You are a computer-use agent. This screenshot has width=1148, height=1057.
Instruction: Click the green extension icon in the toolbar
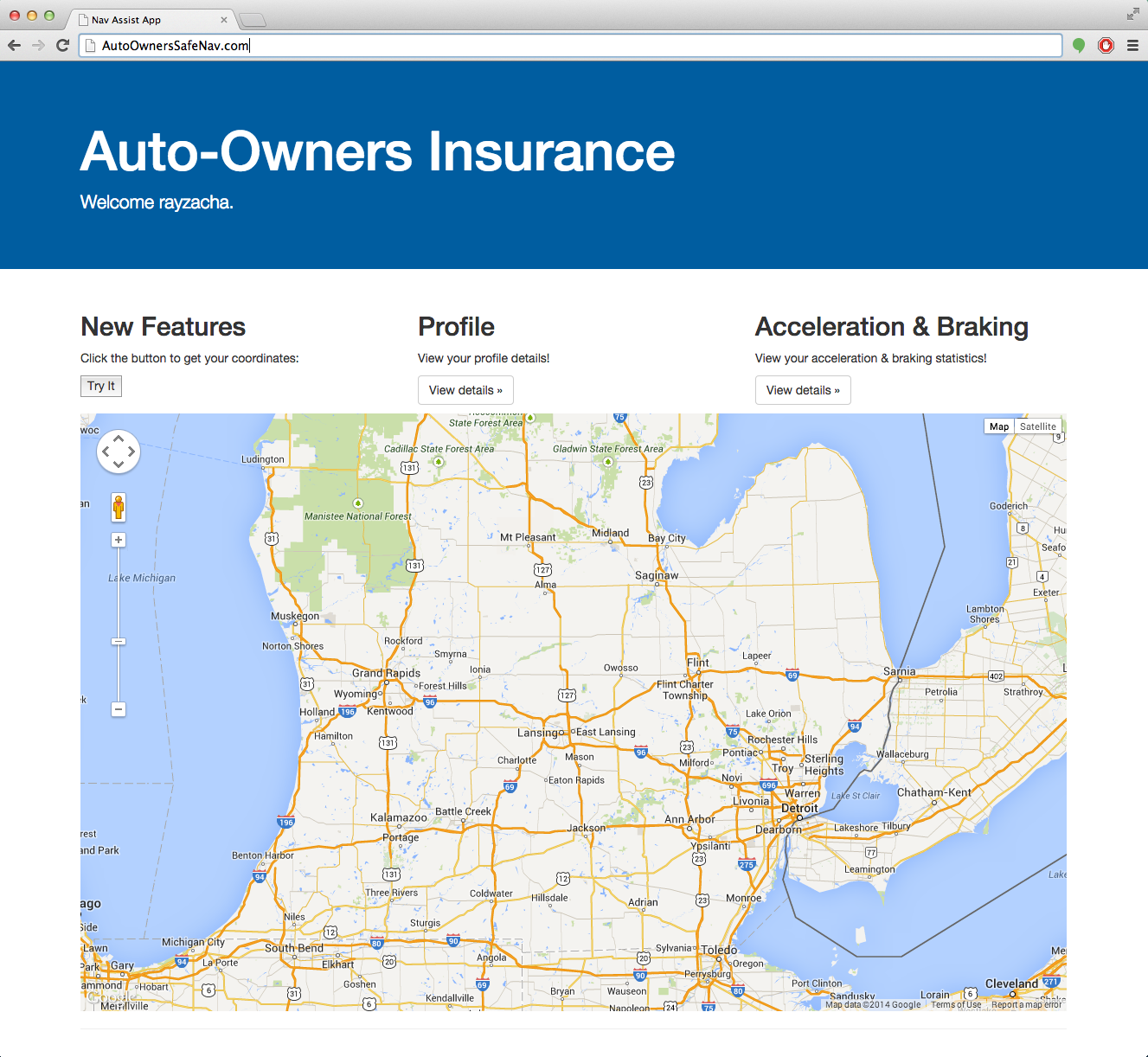[1079, 45]
